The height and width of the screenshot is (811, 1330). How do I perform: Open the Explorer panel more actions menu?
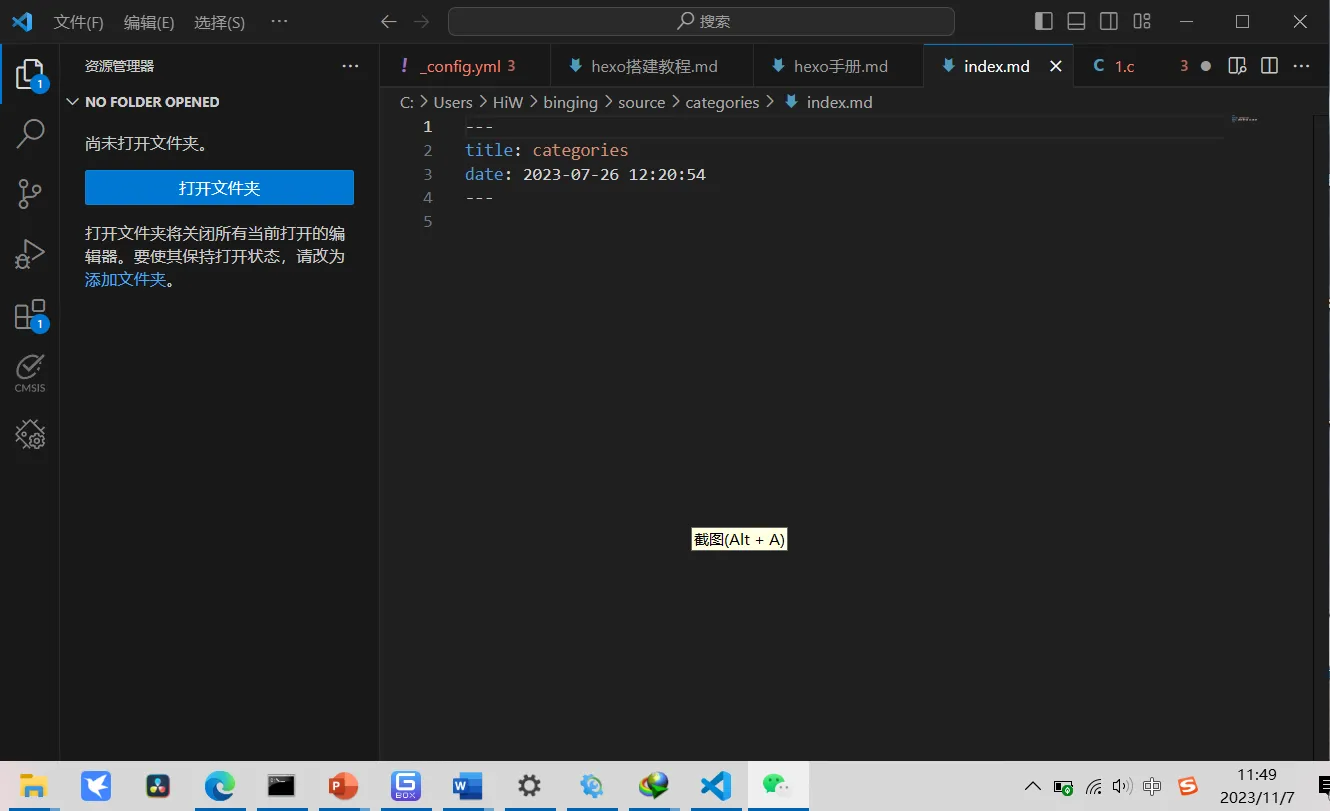click(350, 66)
